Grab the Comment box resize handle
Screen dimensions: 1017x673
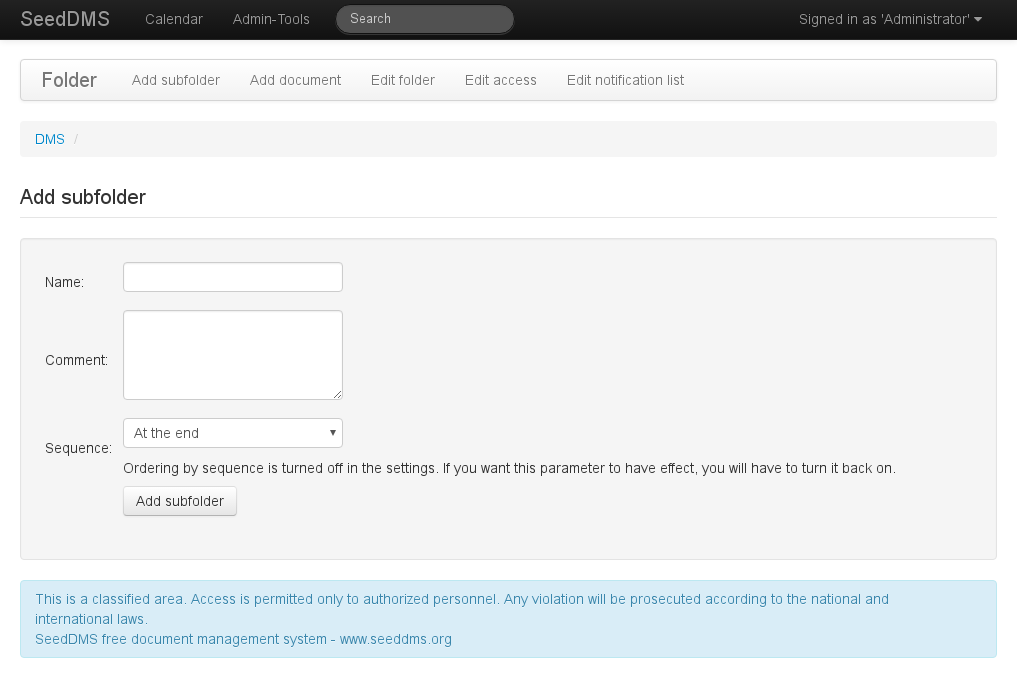[337, 394]
